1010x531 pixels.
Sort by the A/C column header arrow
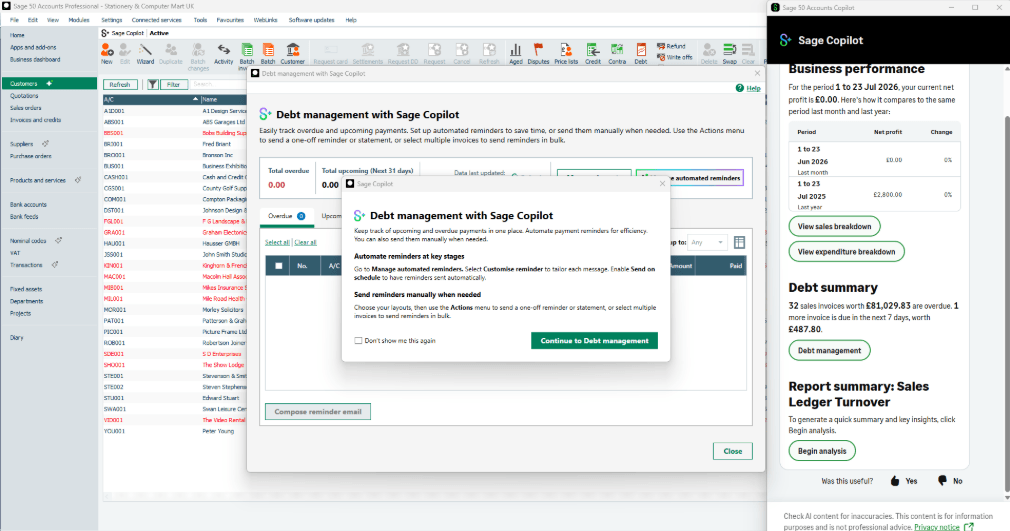click(195, 99)
